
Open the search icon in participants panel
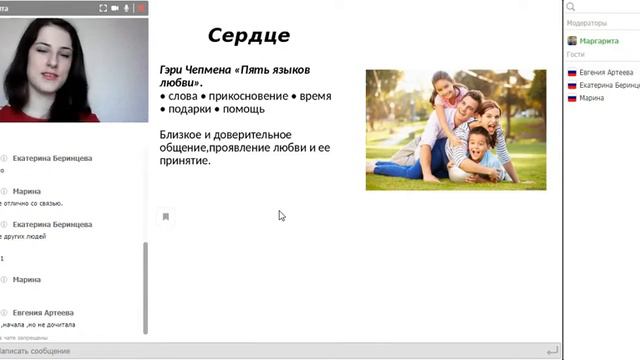[x=571, y=7]
